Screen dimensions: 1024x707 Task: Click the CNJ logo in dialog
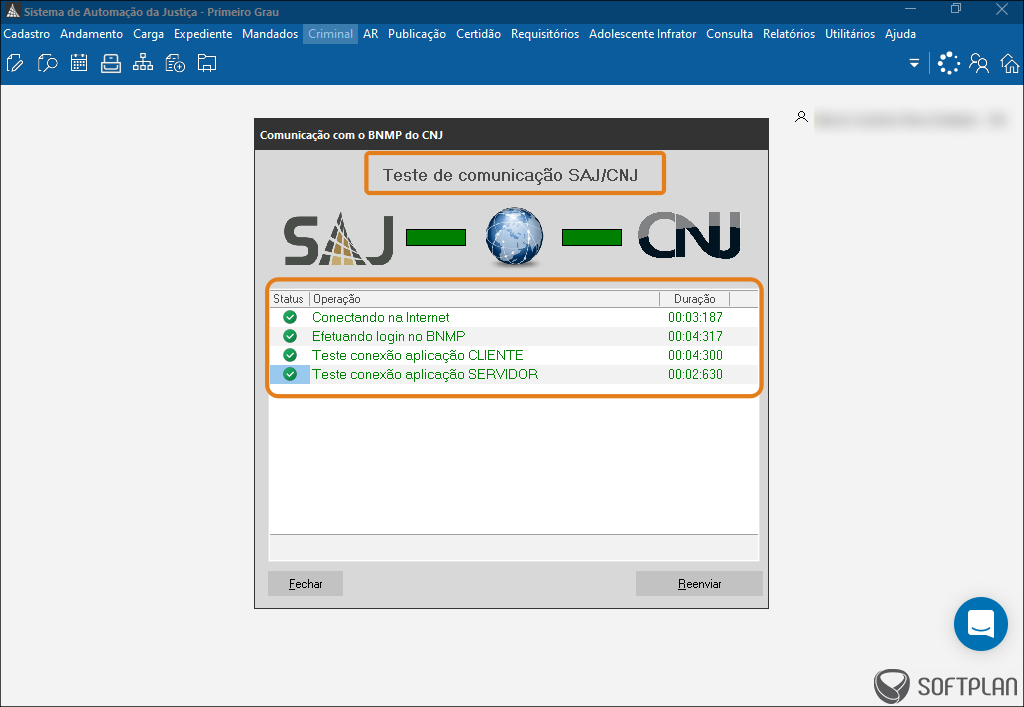(689, 235)
